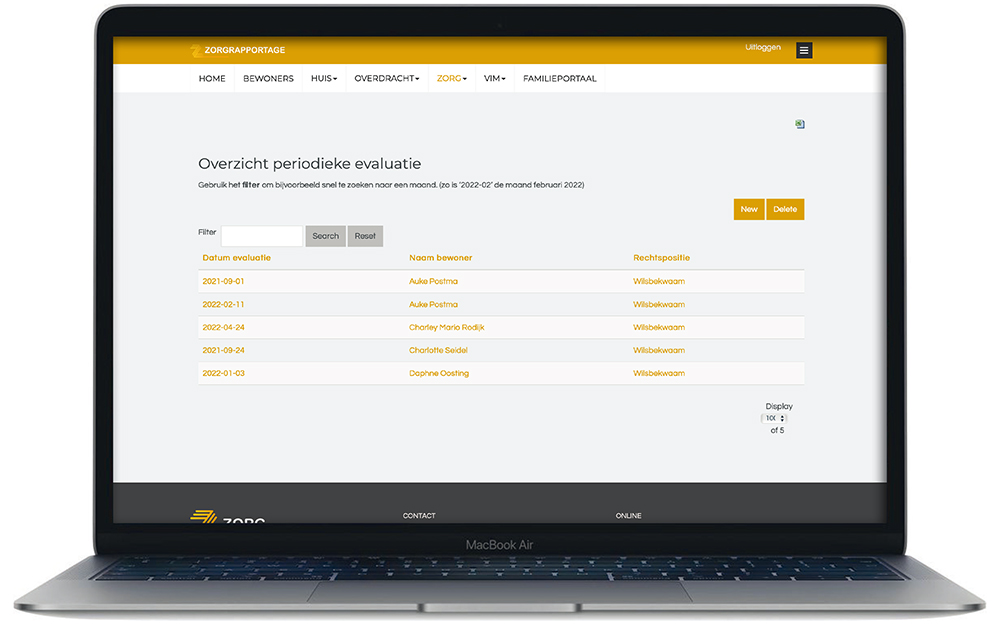Expand the VIM dropdown menu

pyautogui.click(x=495, y=79)
